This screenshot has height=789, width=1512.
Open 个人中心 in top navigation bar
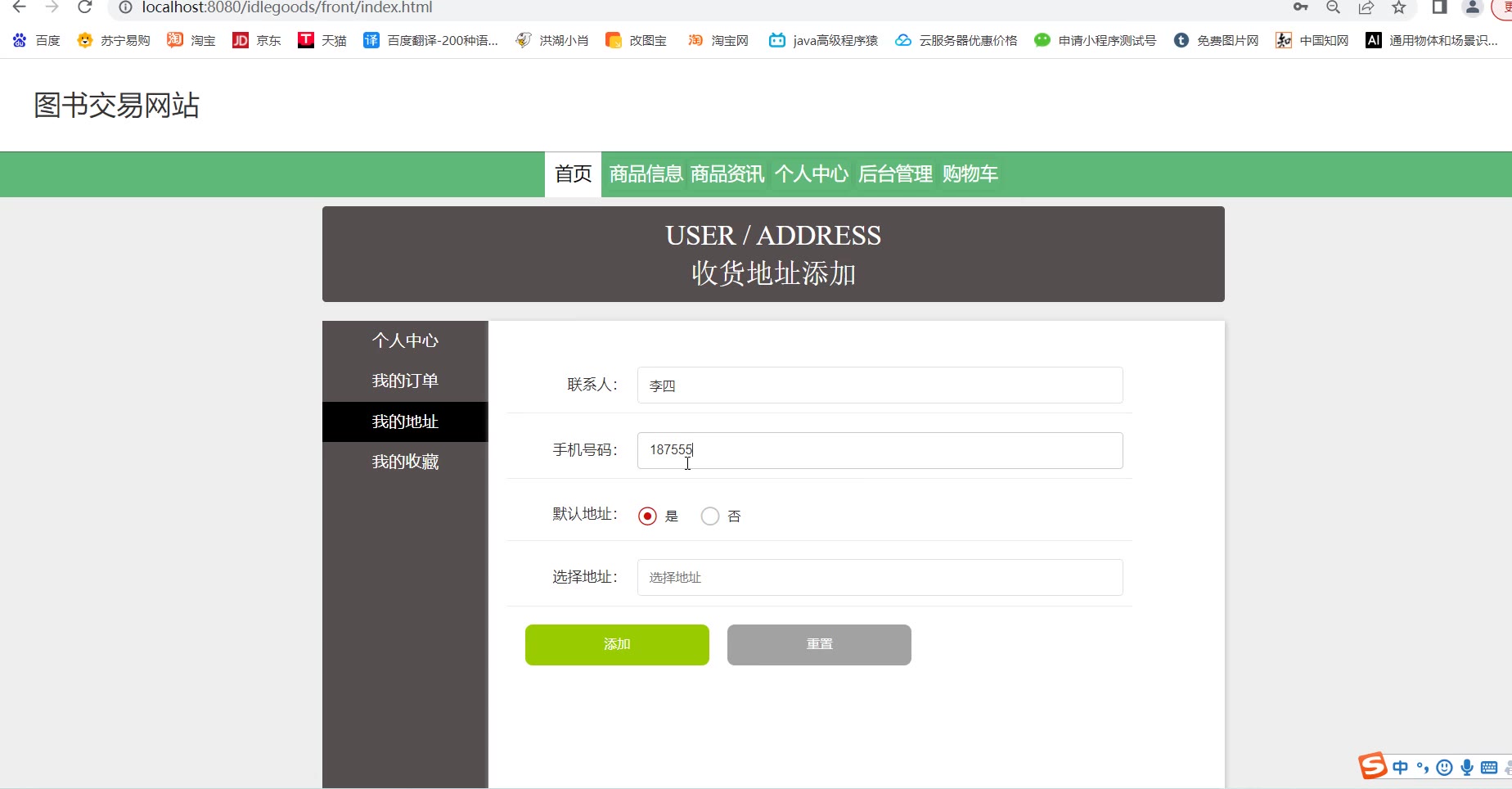[x=812, y=174]
